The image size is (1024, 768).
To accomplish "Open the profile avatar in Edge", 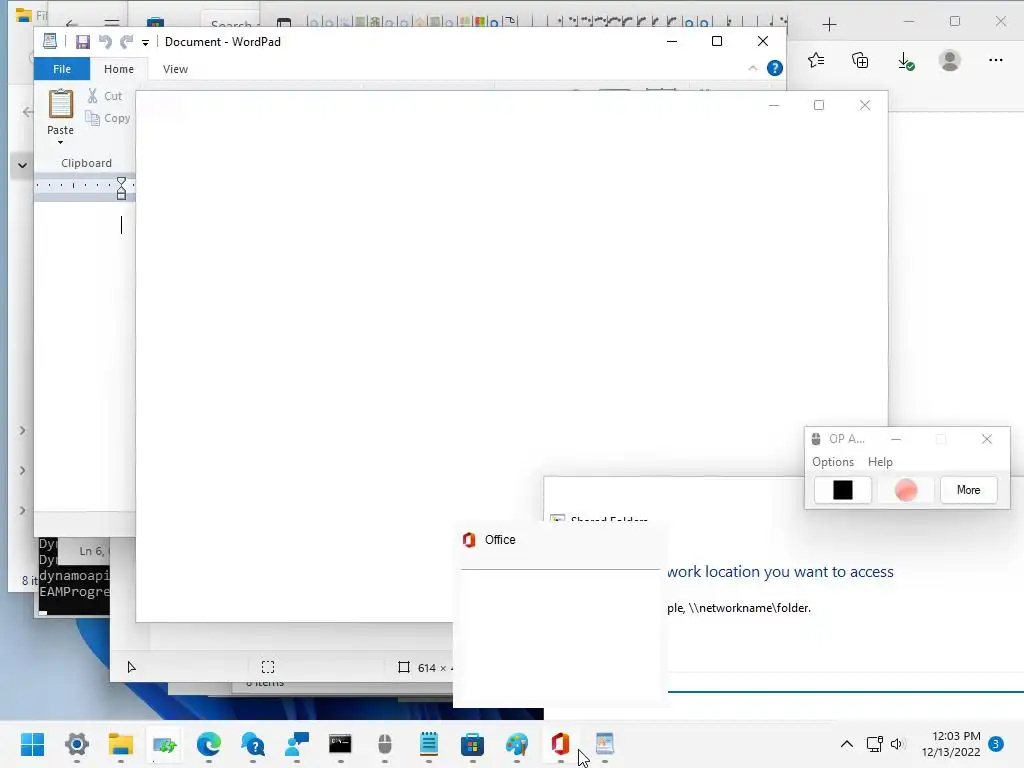I will click(950, 61).
